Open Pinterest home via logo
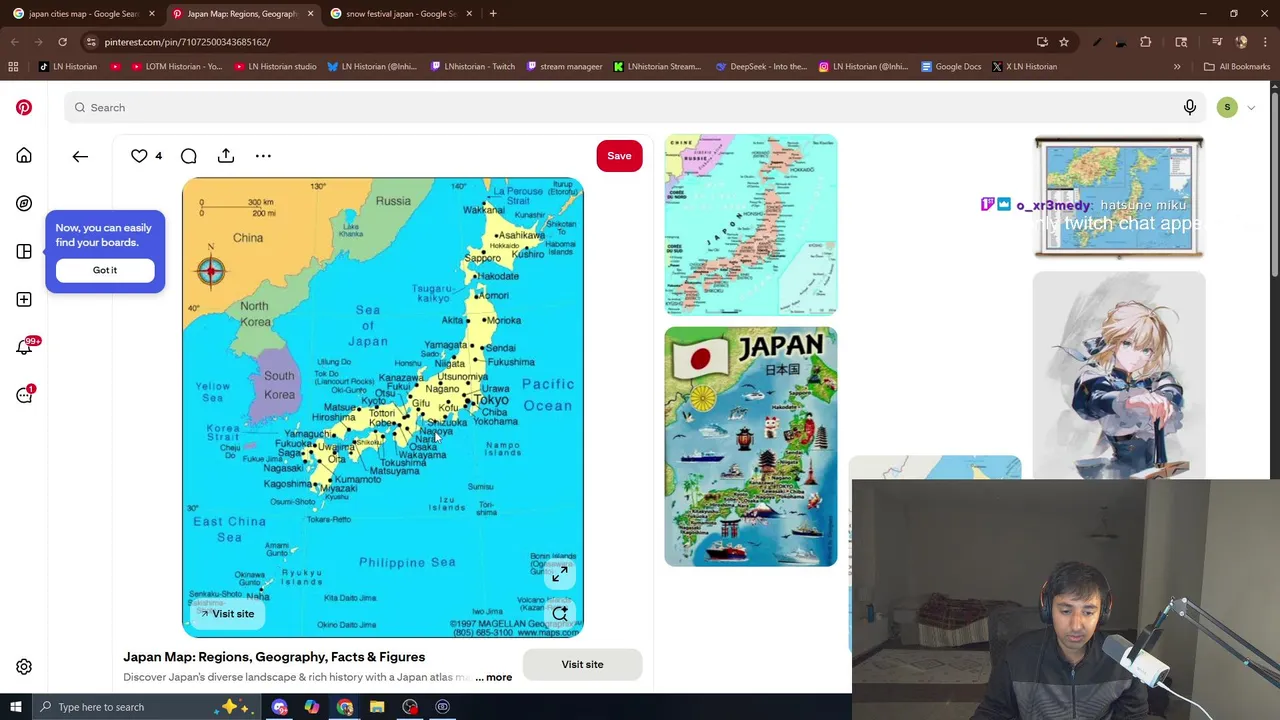This screenshot has height=720, width=1280. coord(24,108)
